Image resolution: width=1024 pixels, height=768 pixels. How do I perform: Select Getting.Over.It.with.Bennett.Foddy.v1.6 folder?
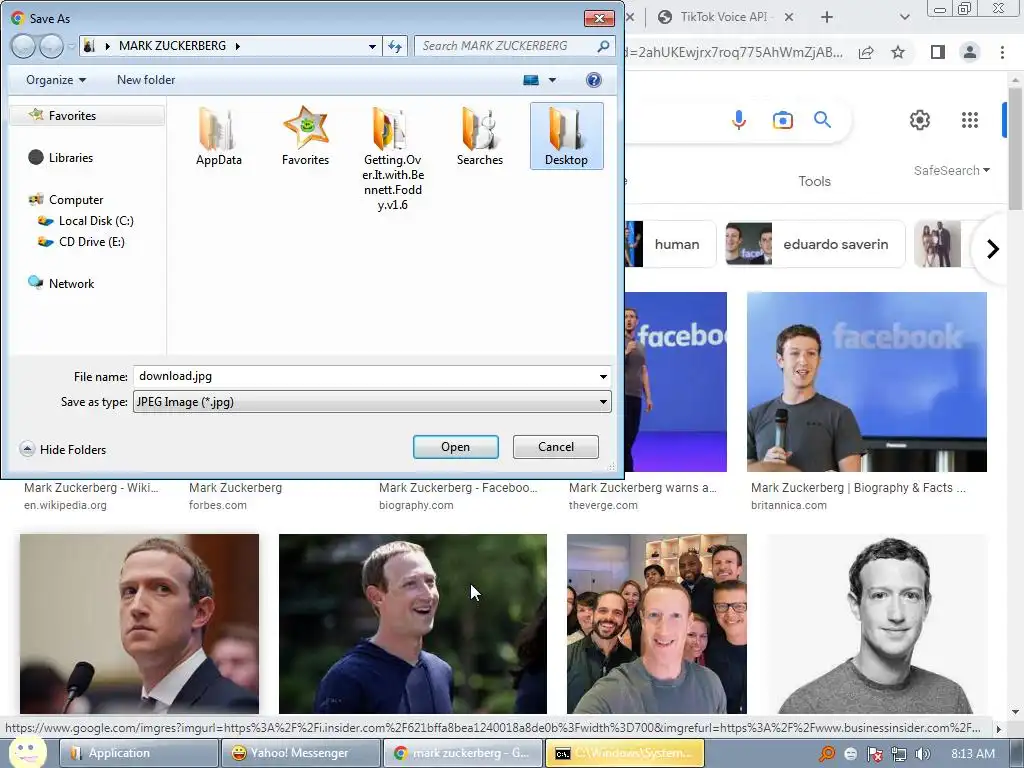(392, 159)
